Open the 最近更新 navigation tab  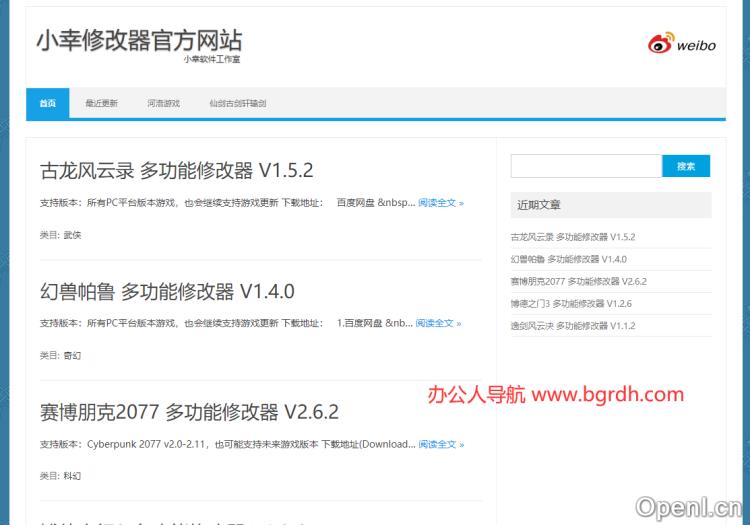[x=101, y=103]
